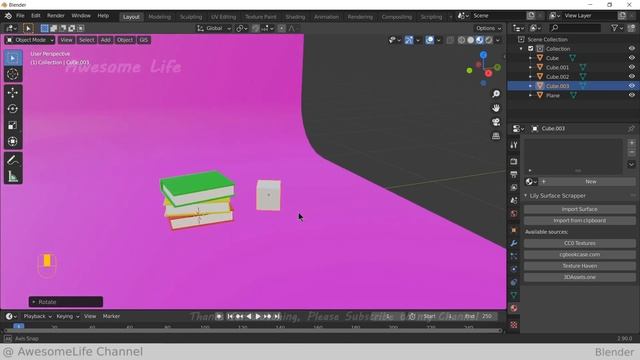Click the Blender logo menu icon
The height and width of the screenshot is (360, 640).
[x=8, y=16]
